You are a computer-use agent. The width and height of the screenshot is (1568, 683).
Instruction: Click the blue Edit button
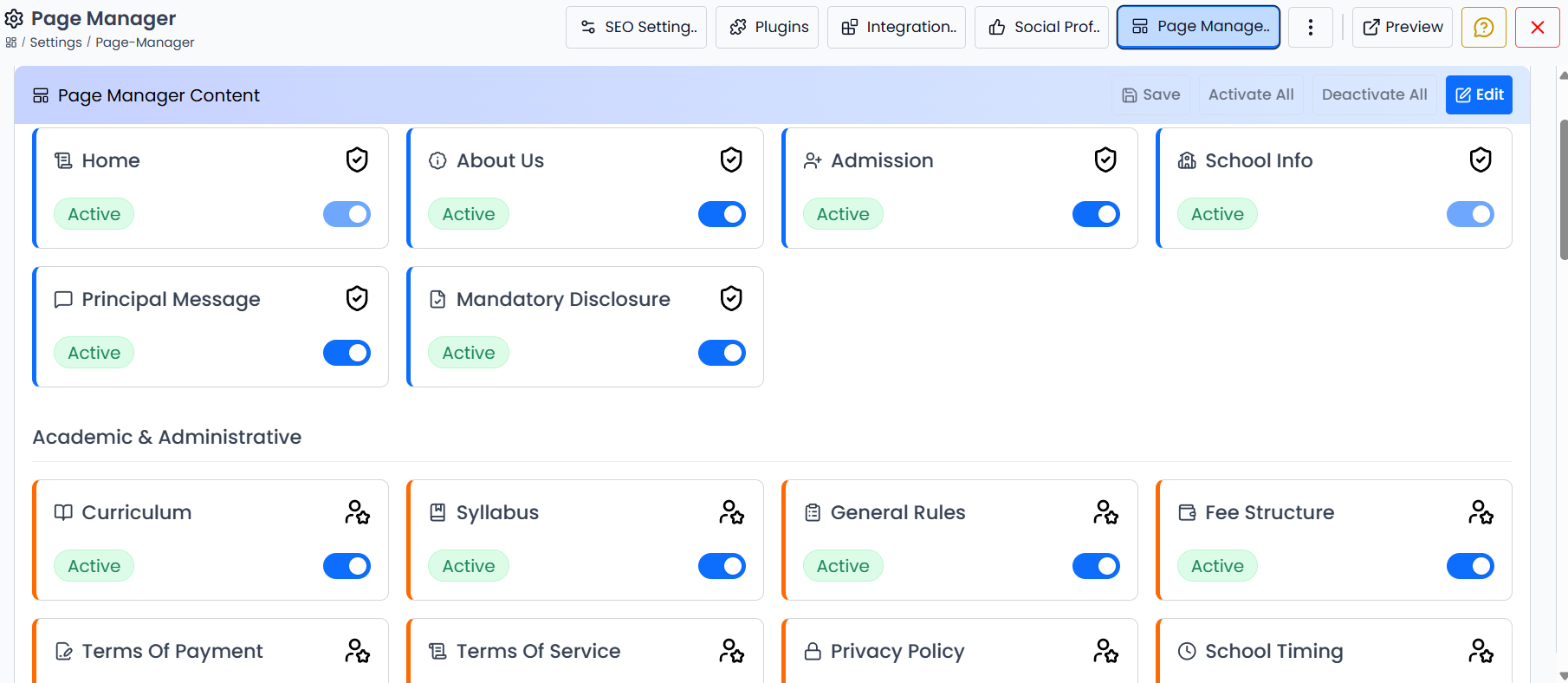click(x=1479, y=94)
